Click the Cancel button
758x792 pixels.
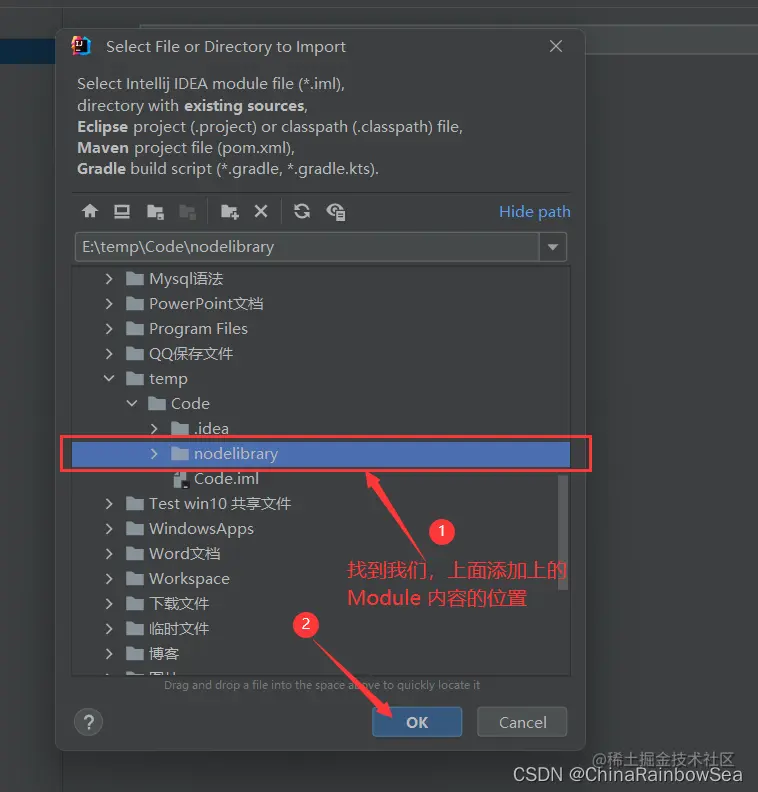click(x=522, y=722)
